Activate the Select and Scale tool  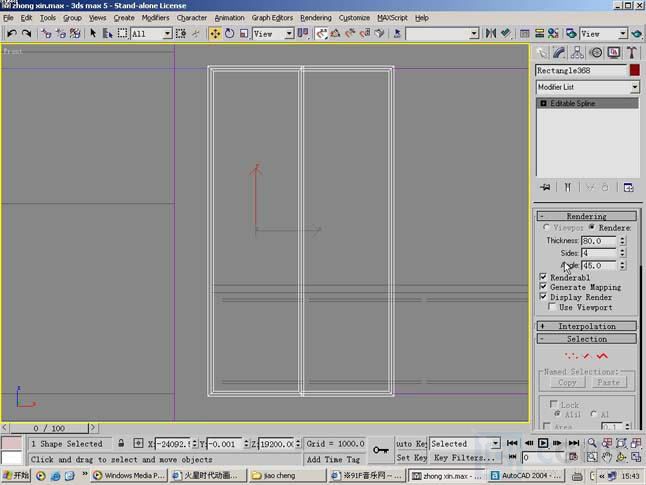243,33
